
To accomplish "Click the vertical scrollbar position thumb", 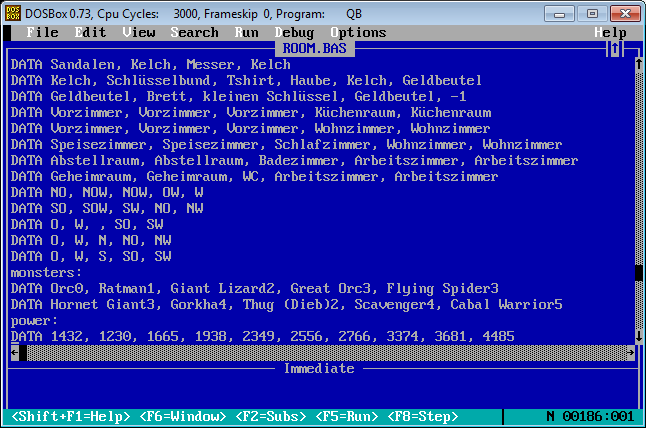I will (x=639, y=272).
